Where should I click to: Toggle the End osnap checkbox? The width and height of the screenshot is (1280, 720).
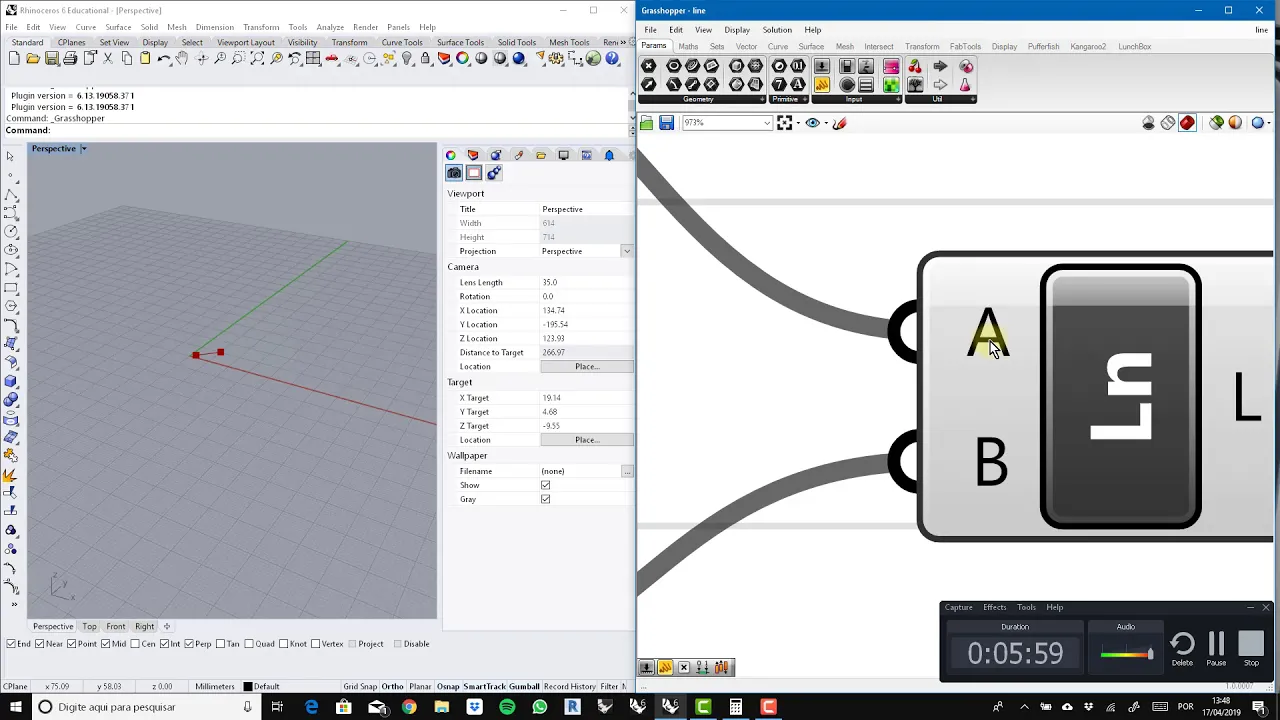pyautogui.click(x=11, y=644)
